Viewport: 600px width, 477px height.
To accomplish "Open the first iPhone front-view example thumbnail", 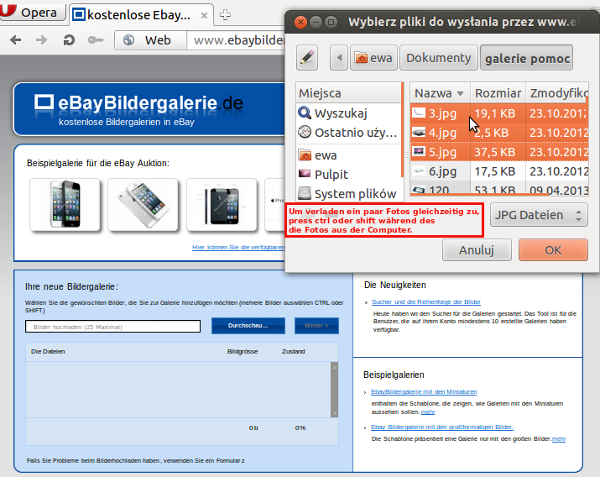I will 65,205.
